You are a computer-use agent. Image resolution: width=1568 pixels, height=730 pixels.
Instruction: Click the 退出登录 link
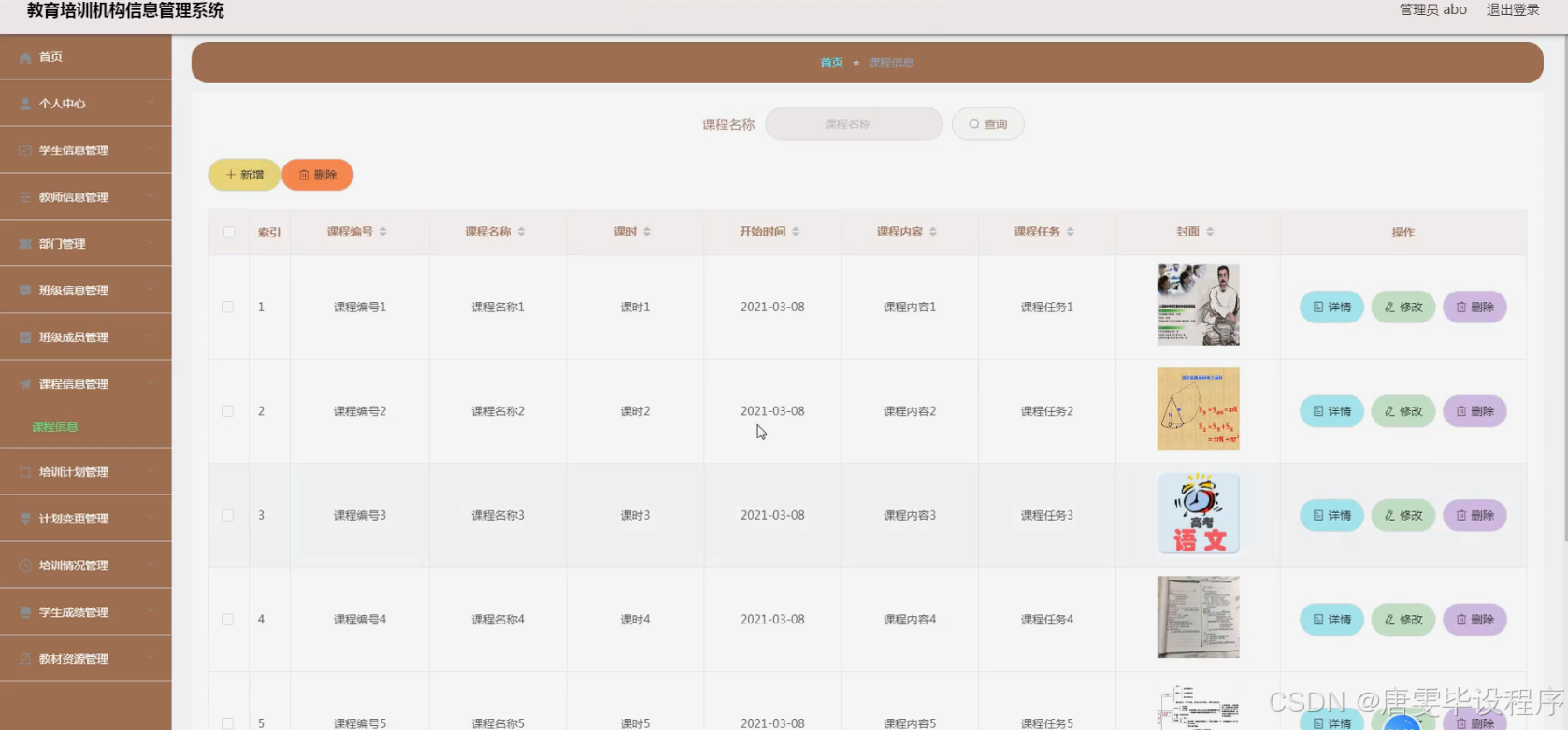point(1513,9)
